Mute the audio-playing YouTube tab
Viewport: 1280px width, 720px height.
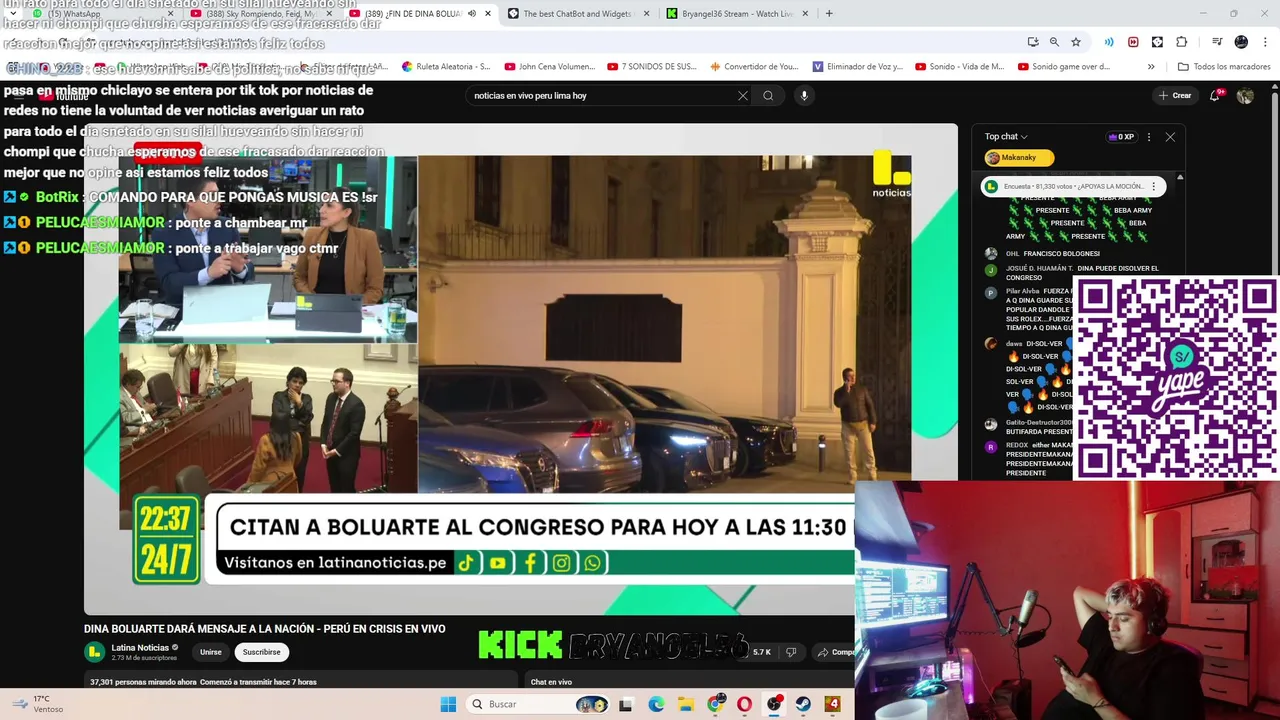click(x=472, y=14)
